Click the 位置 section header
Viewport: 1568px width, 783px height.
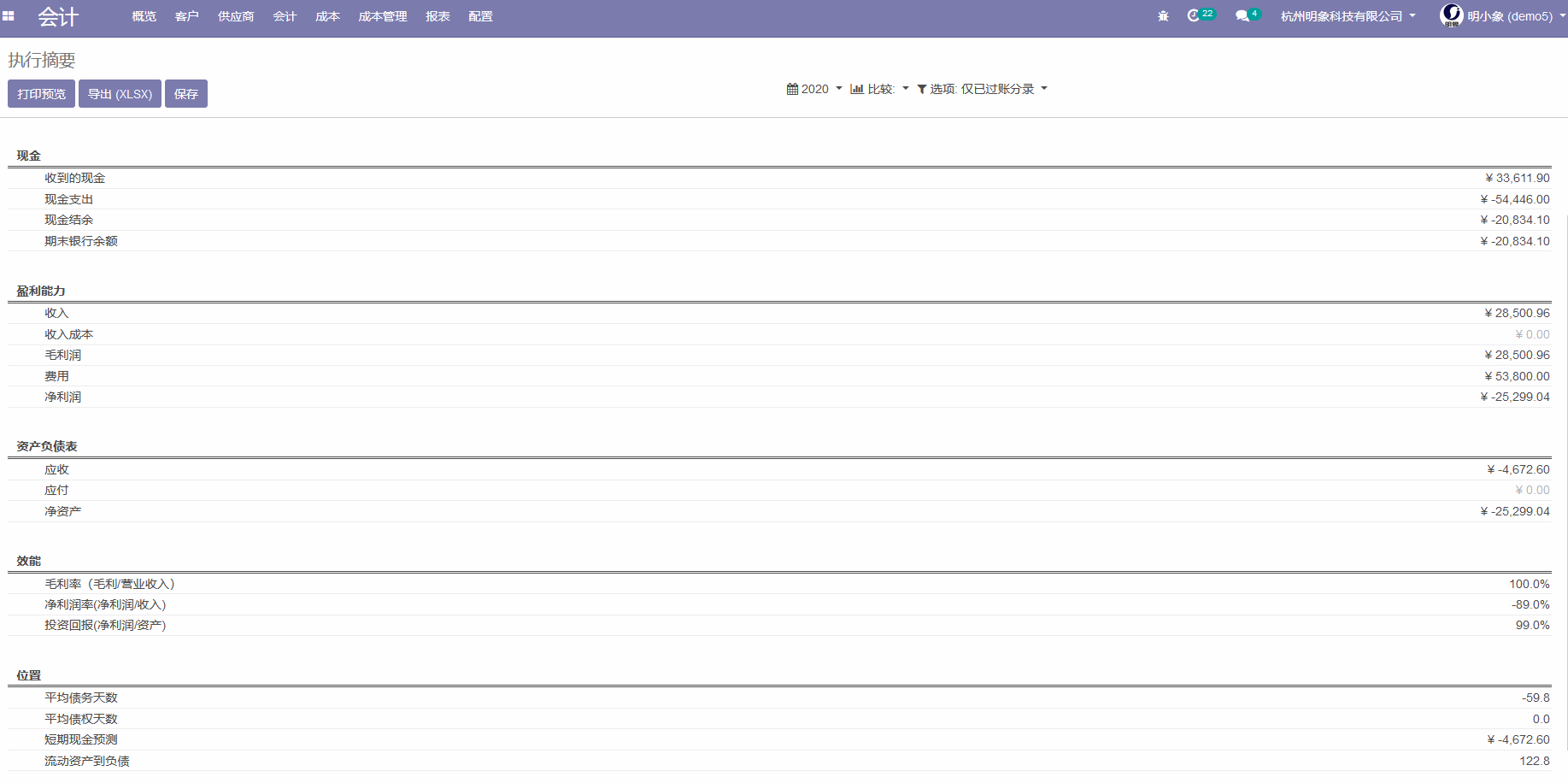tap(29, 675)
